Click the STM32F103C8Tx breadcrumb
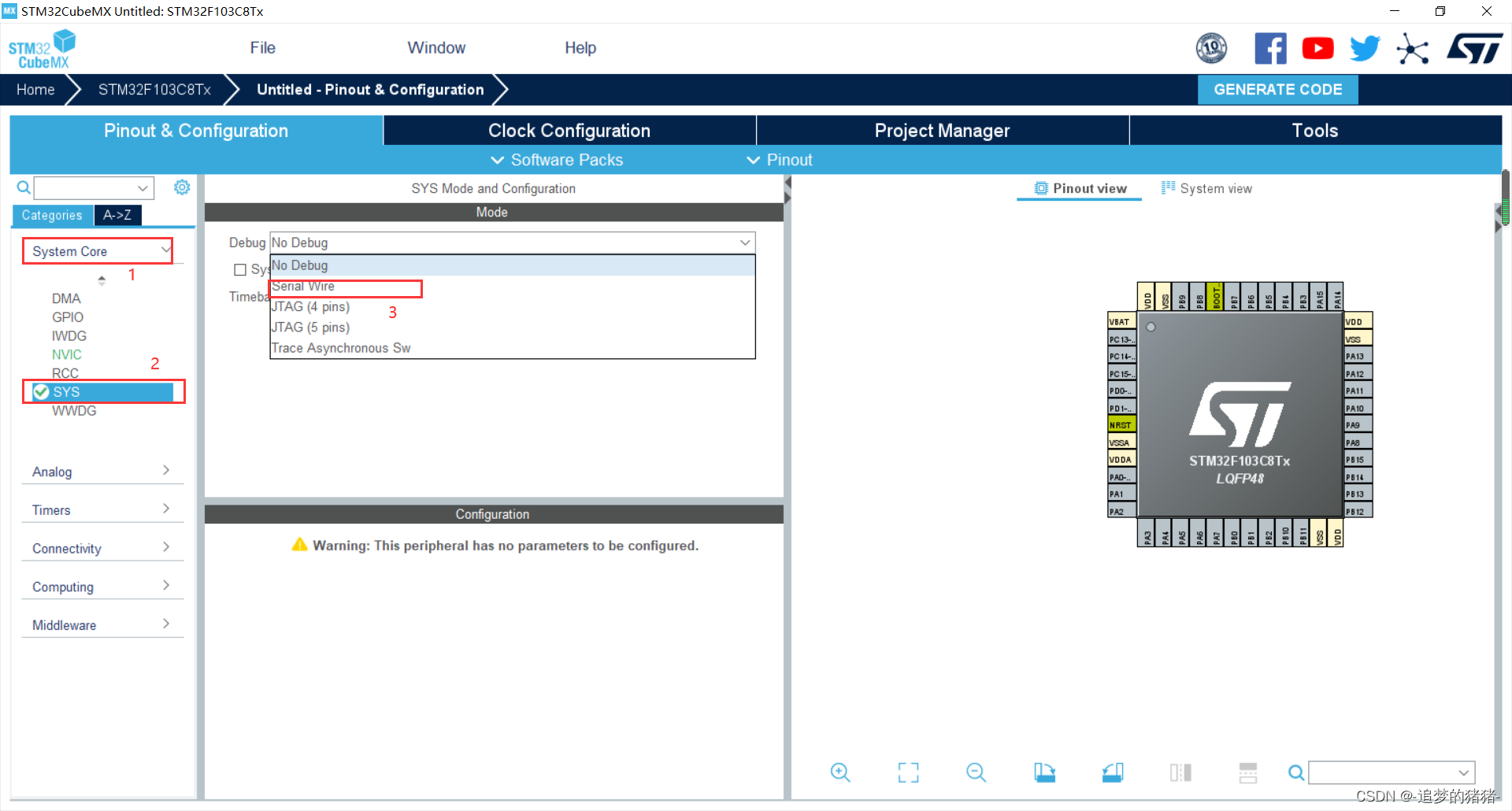Image resolution: width=1512 pixels, height=811 pixels. click(154, 90)
